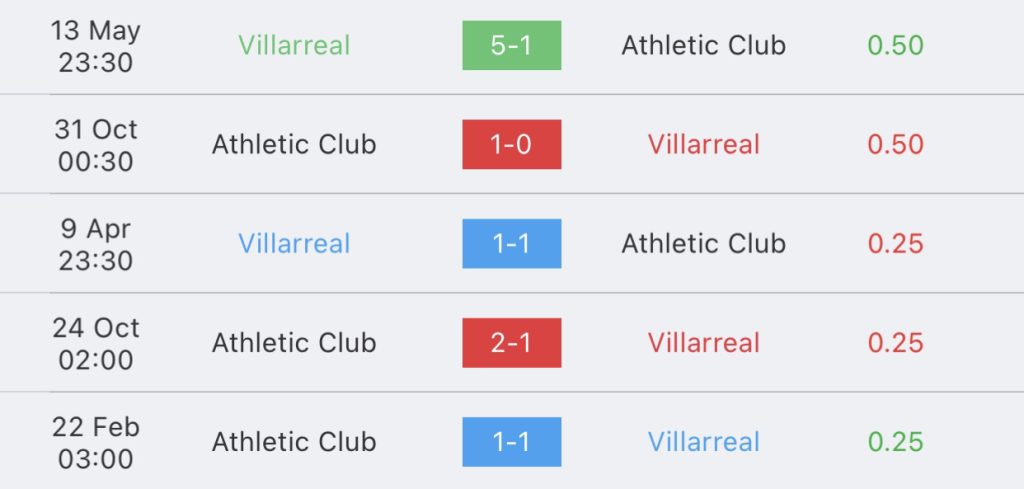Select the 24 Oct 02:00 match date
The width and height of the screenshot is (1024, 489).
pos(96,343)
